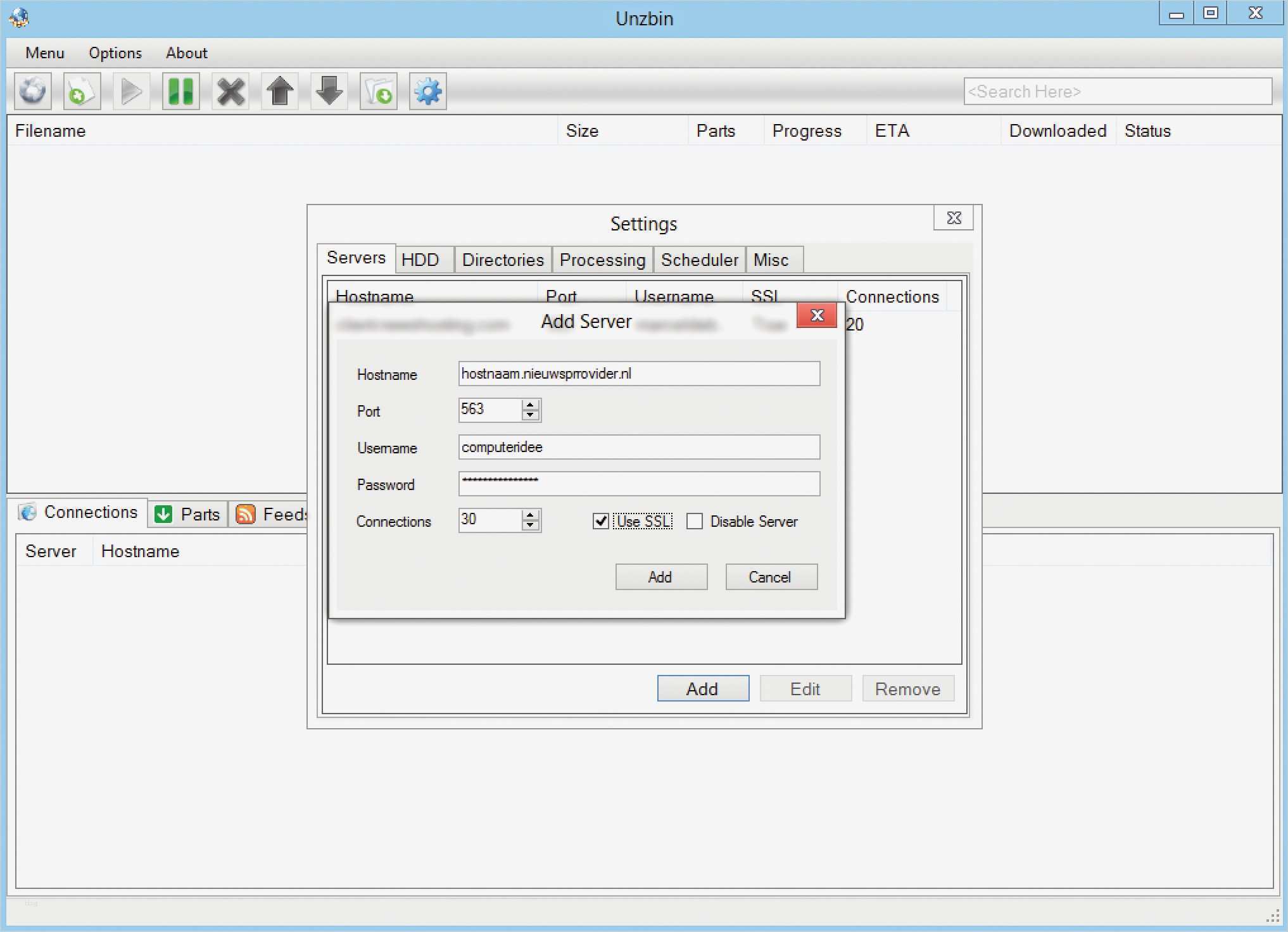Viewport: 1288px width, 932px height.
Task: Click the black X delete icon
Action: click(230, 92)
